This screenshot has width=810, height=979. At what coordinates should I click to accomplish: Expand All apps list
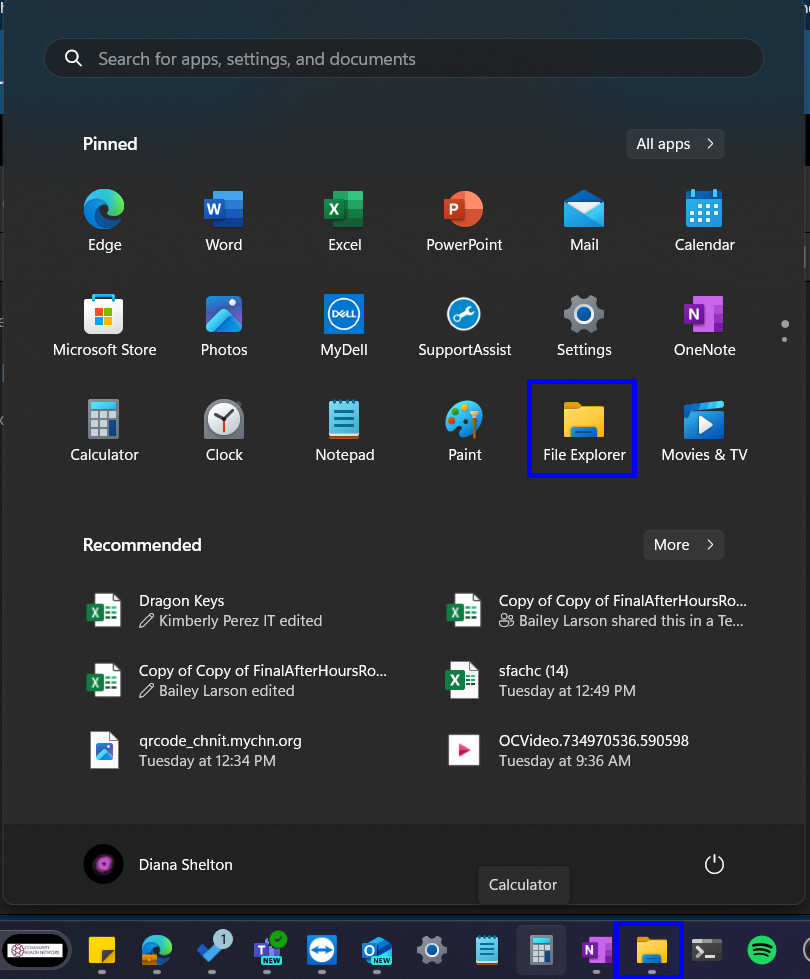point(675,144)
